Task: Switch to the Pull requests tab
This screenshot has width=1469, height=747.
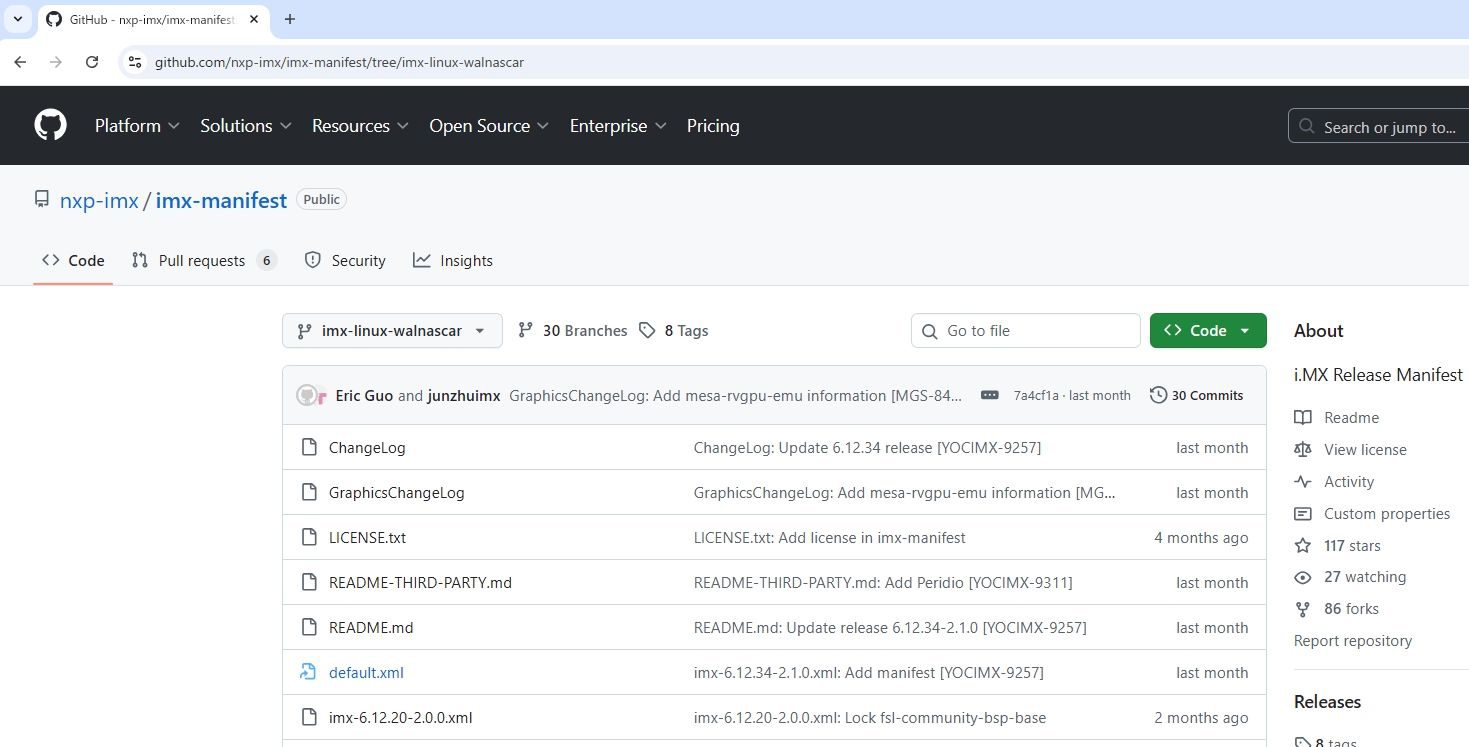Action: click(202, 261)
